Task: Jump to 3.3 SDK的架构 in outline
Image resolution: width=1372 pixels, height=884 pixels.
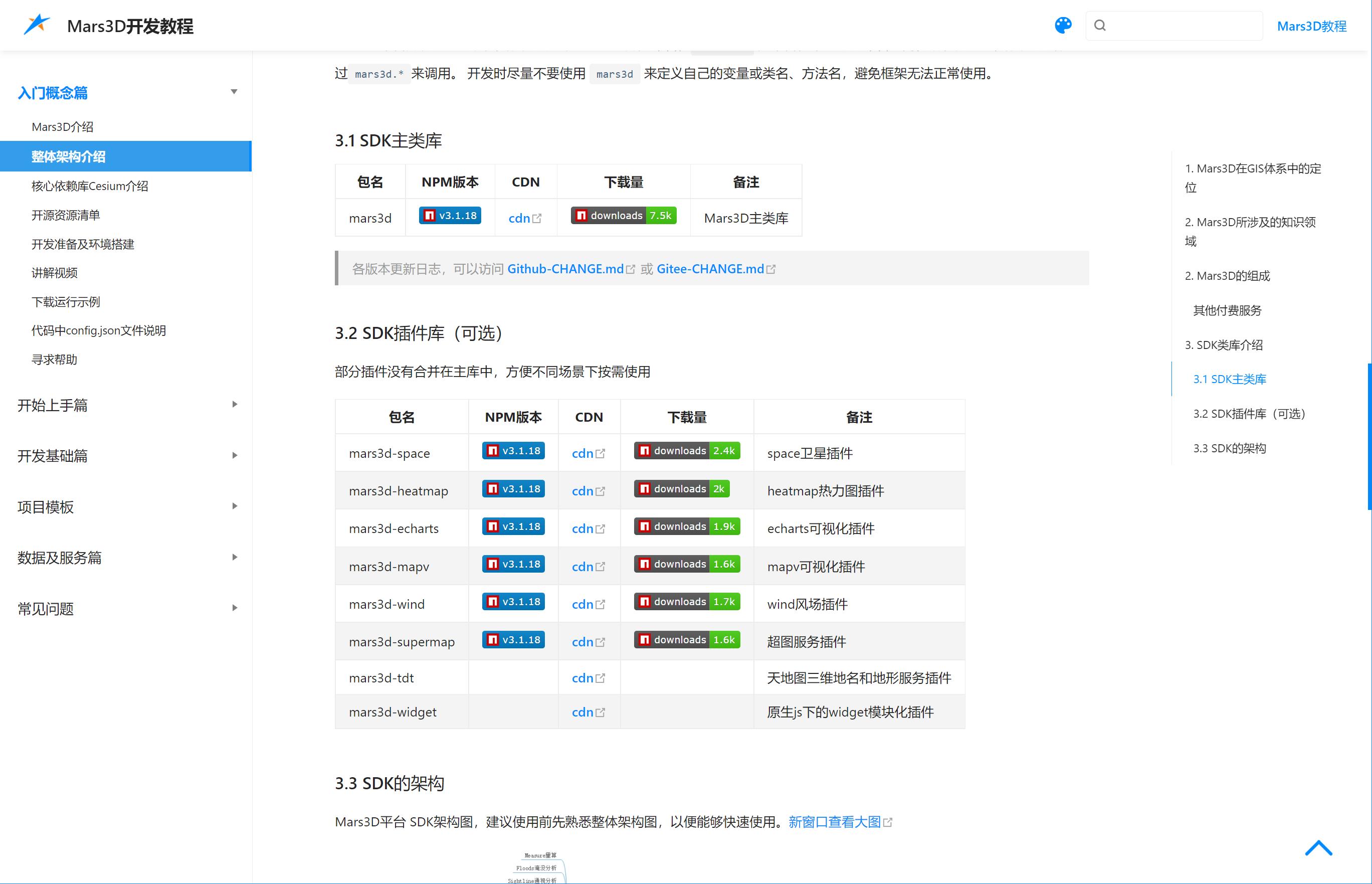Action: coord(1229,448)
